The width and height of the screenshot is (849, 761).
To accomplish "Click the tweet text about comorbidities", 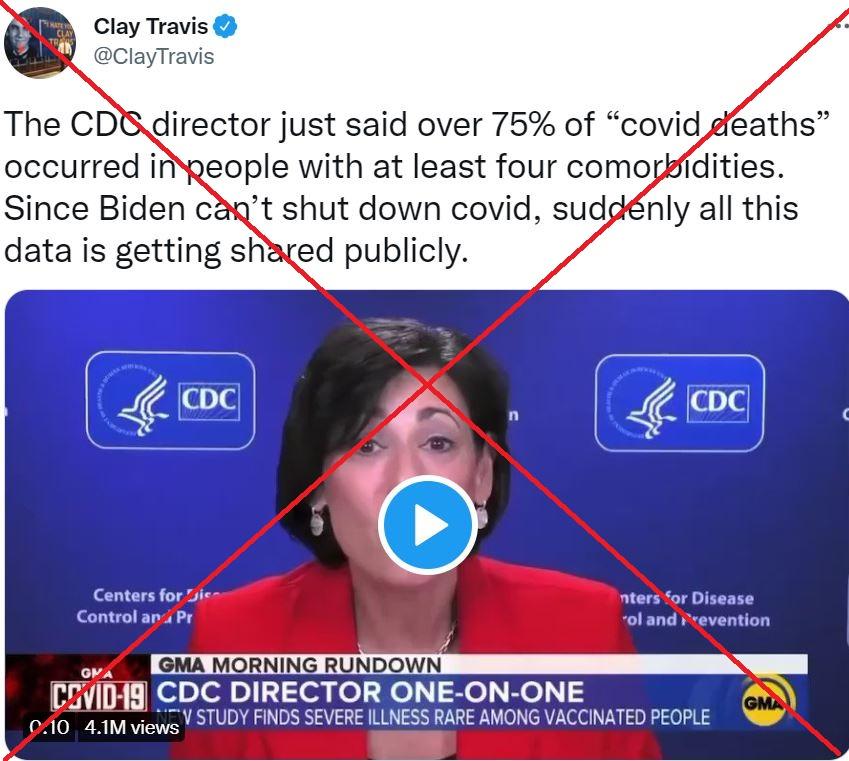I will 417,187.
